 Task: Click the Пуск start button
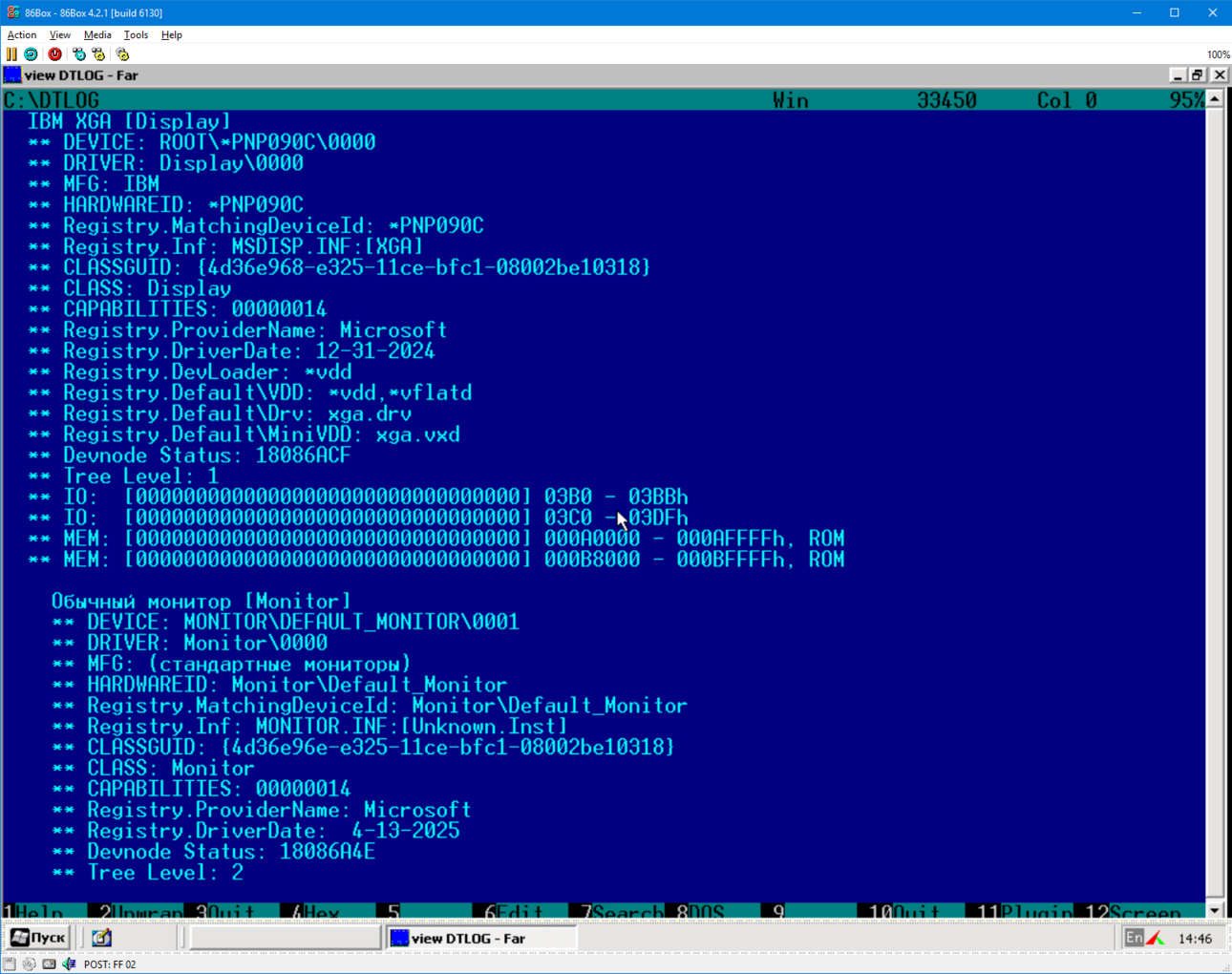pos(38,938)
